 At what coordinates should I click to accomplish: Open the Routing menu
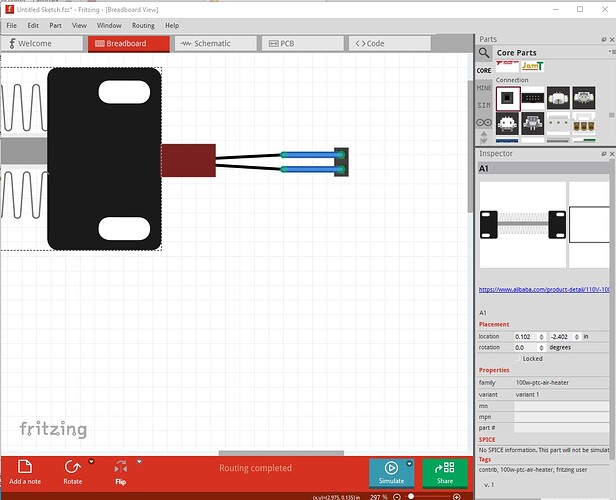(143, 25)
